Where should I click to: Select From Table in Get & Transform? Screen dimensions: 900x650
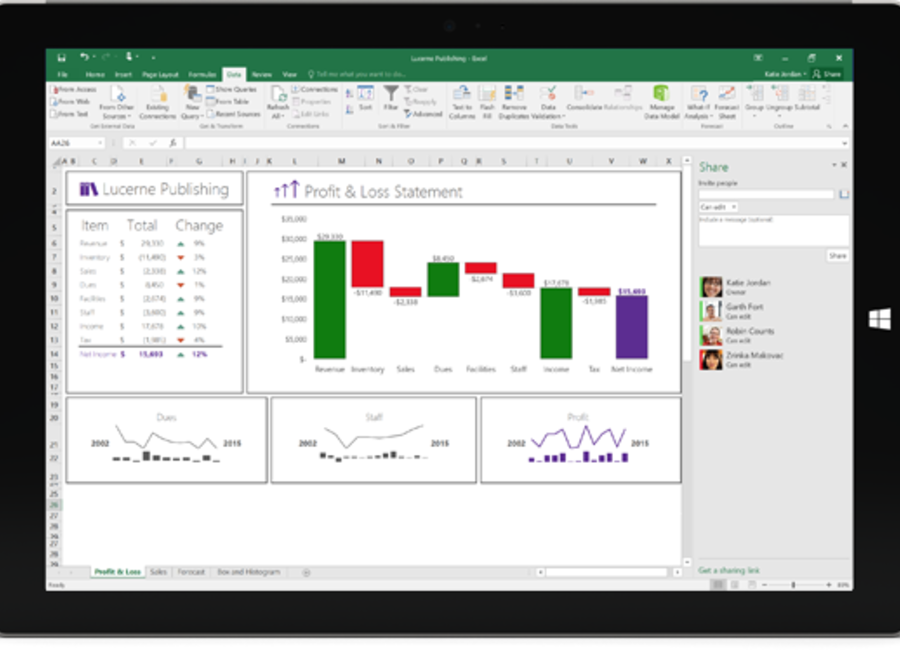click(228, 102)
